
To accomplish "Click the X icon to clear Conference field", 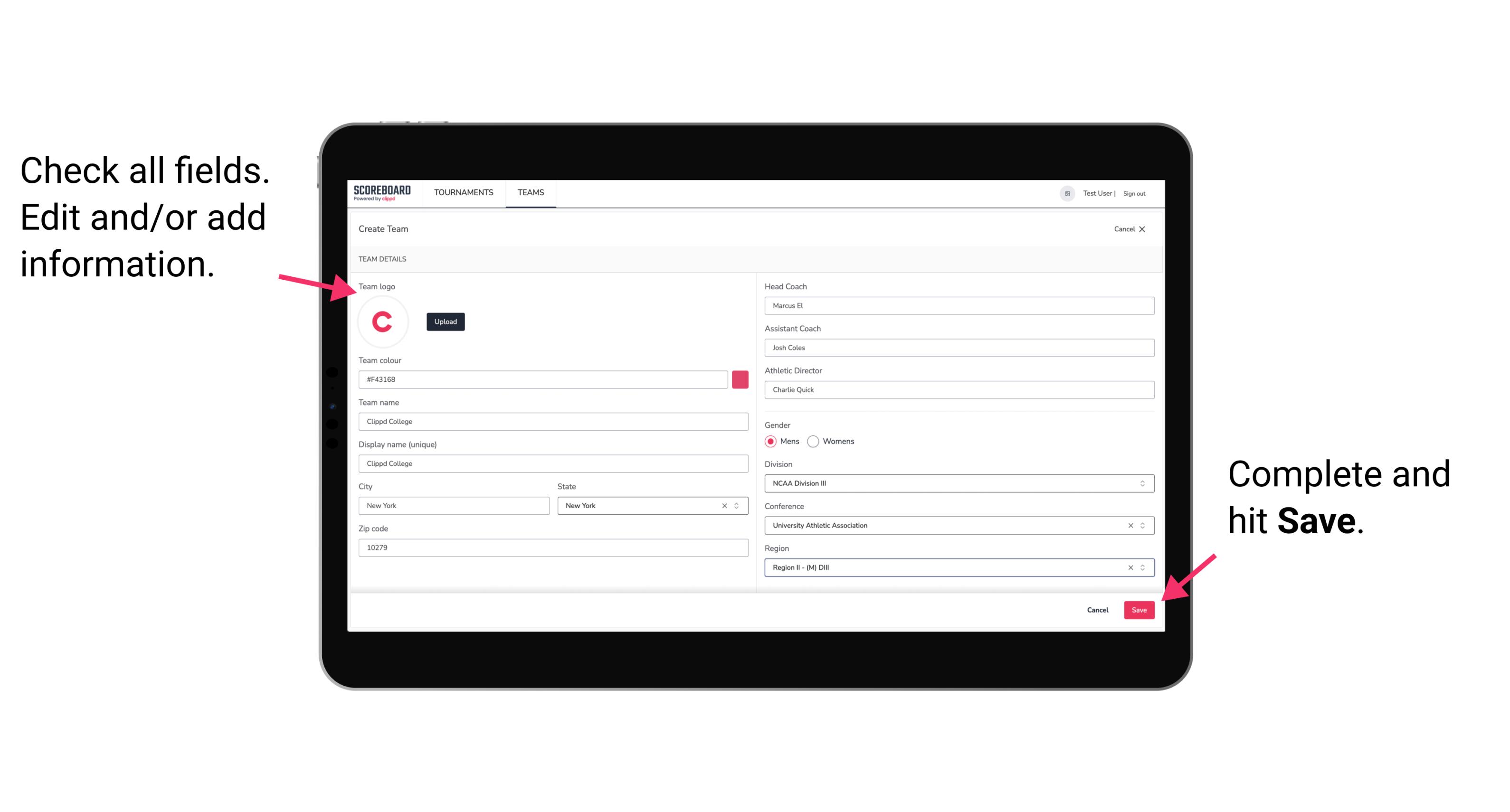I will [x=1129, y=525].
